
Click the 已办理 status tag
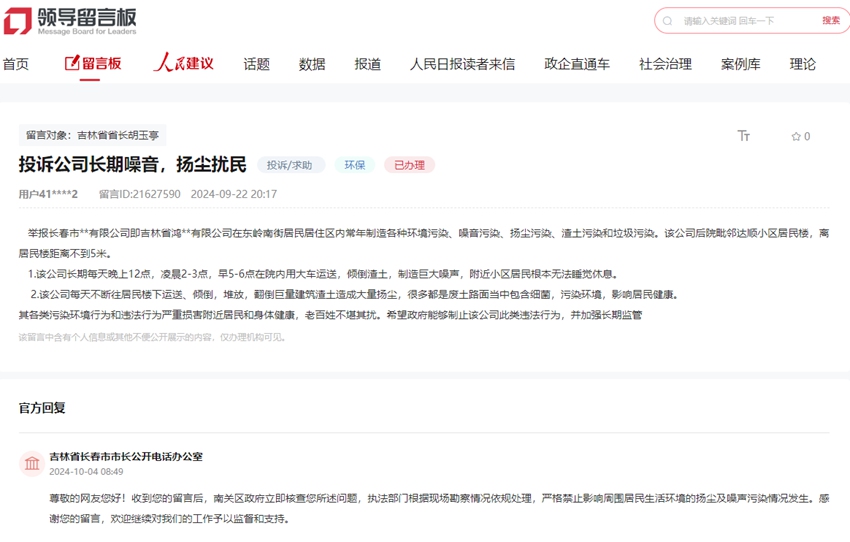(x=409, y=165)
